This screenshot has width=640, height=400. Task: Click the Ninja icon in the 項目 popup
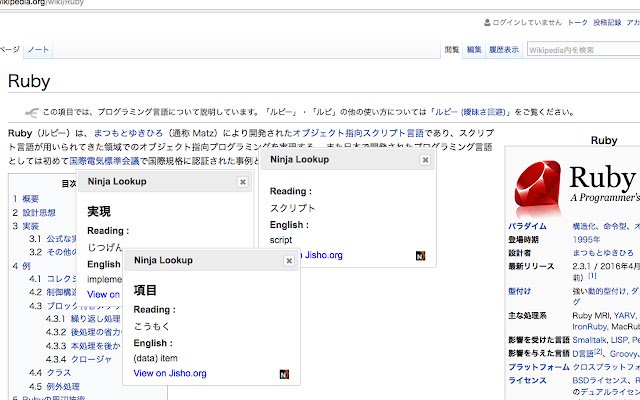point(284,374)
